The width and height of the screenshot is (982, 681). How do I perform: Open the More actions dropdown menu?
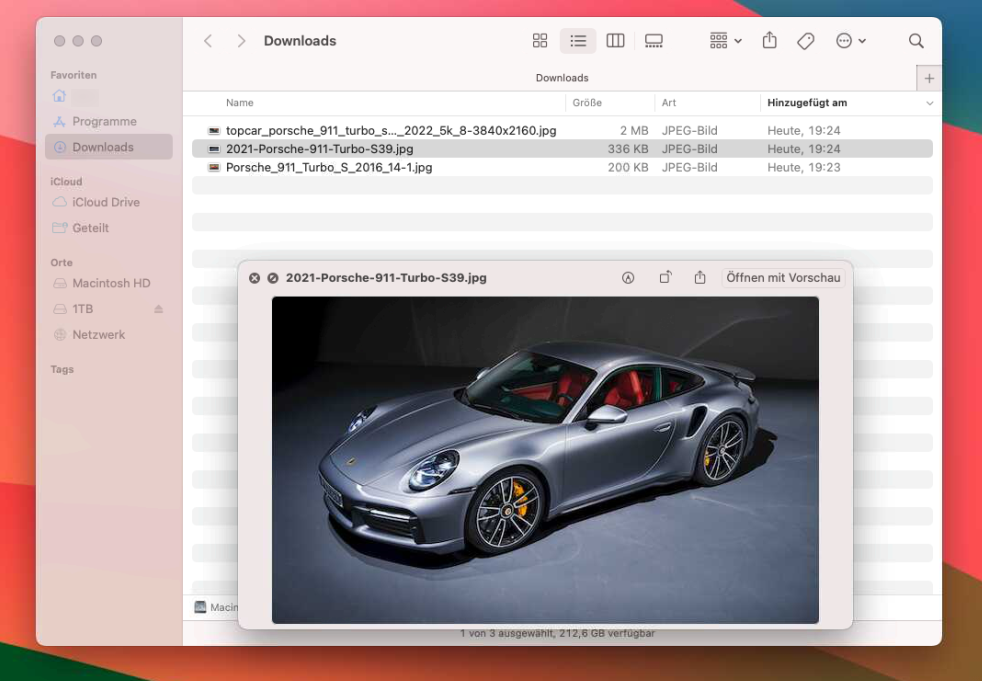(850, 41)
